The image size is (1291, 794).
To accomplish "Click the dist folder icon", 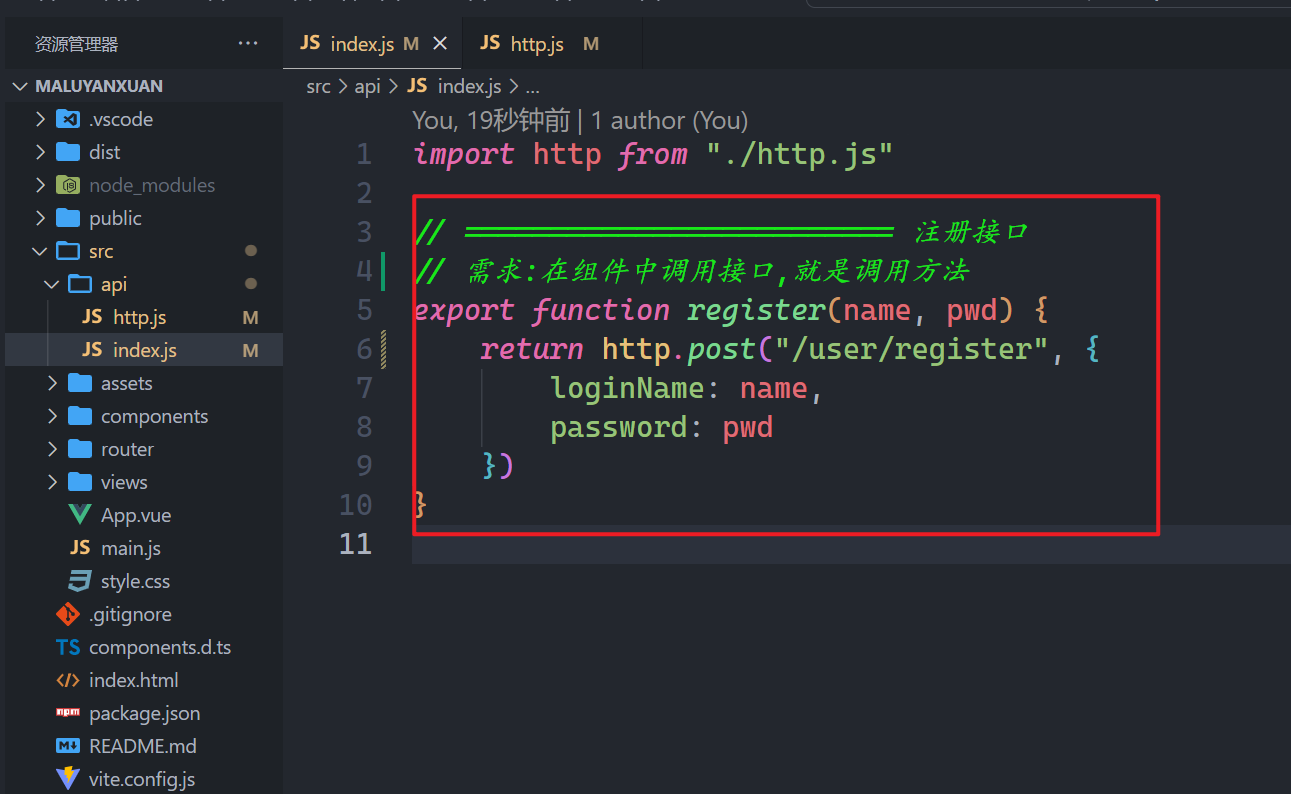I will [x=68, y=152].
